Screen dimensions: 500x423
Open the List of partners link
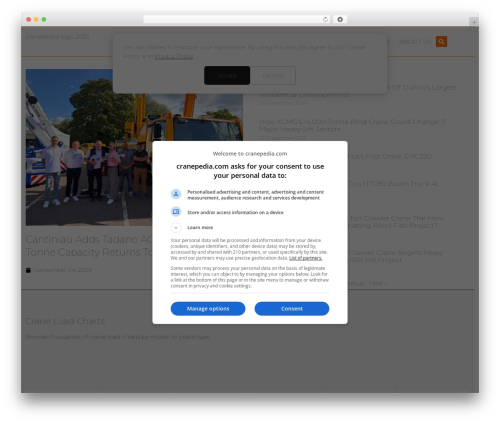click(x=306, y=258)
